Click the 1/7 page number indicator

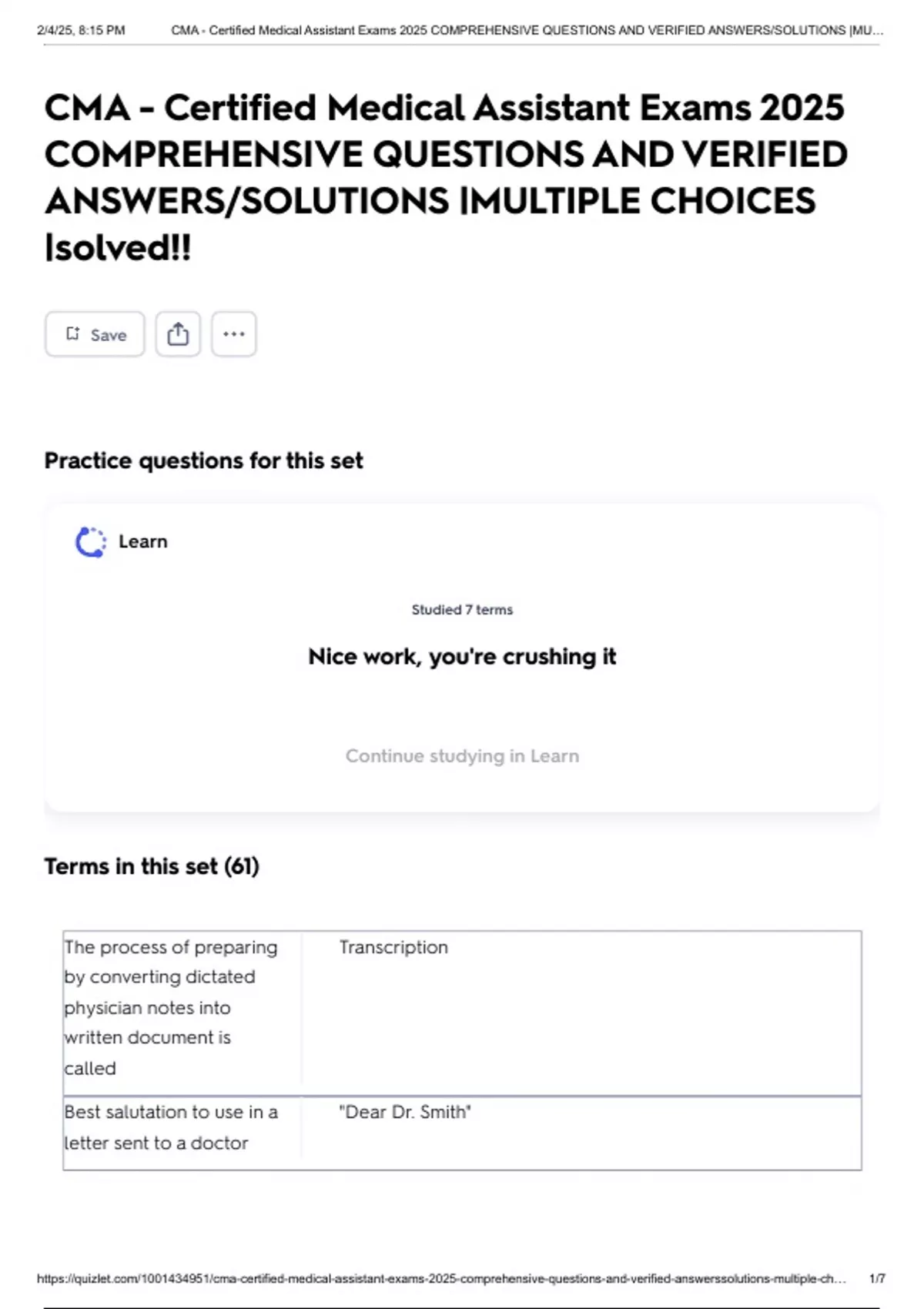(x=877, y=1279)
